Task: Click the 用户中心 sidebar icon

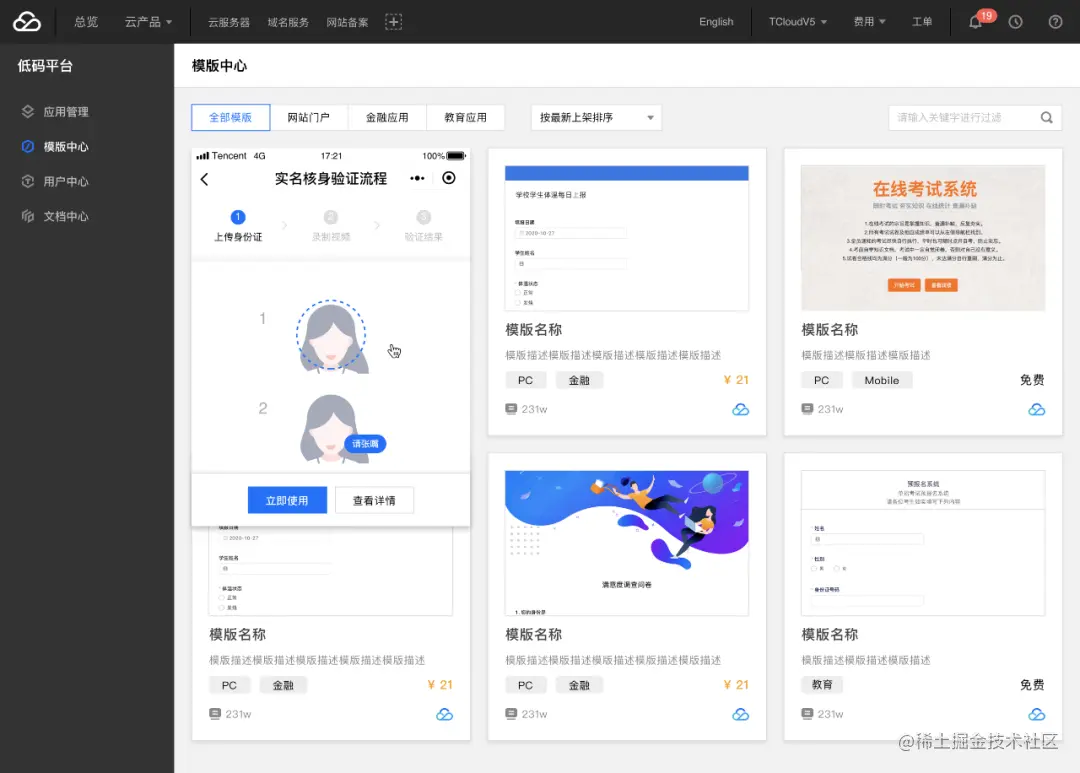Action: pyautogui.click(x=28, y=181)
